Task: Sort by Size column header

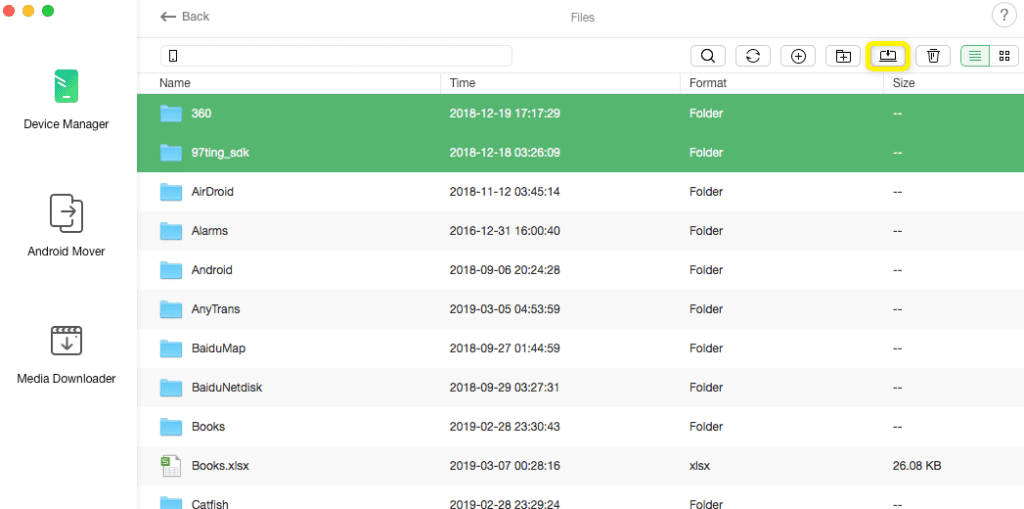Action: tap(903, 83)
